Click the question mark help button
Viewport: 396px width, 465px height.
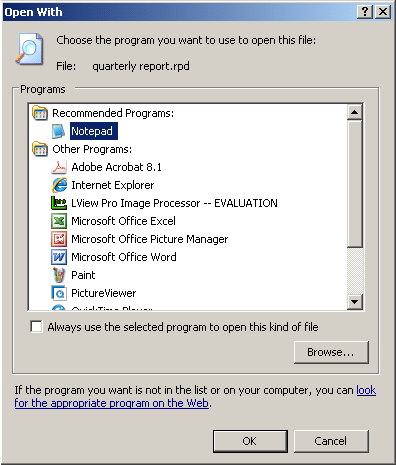point(365,12)
